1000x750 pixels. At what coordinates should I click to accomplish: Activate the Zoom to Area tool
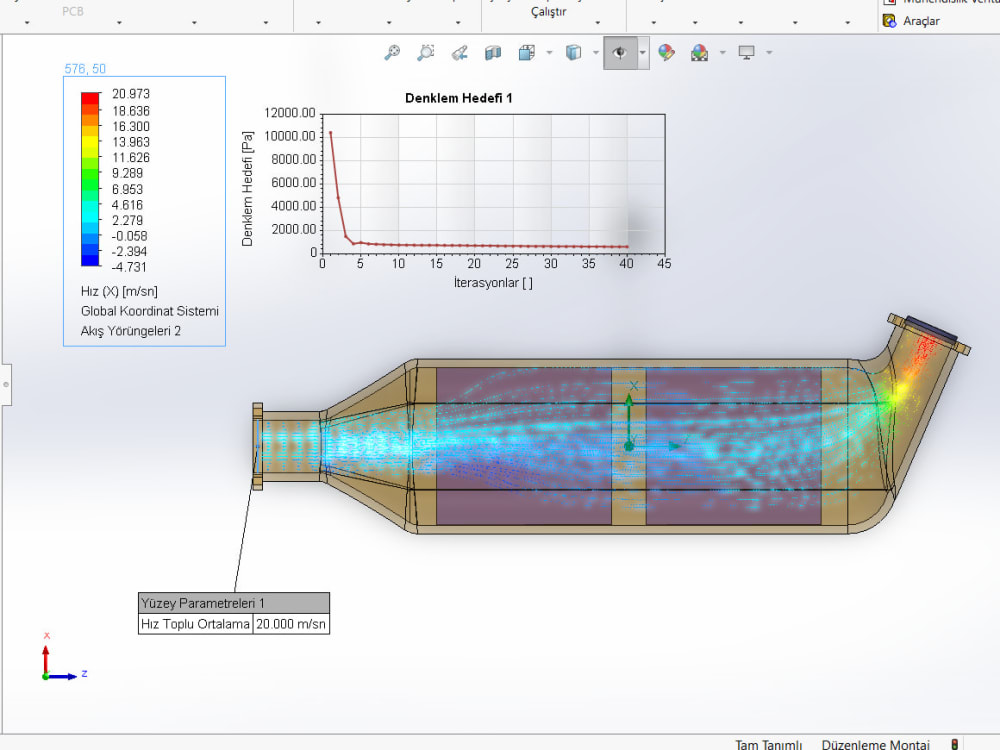tap(425, 52)
